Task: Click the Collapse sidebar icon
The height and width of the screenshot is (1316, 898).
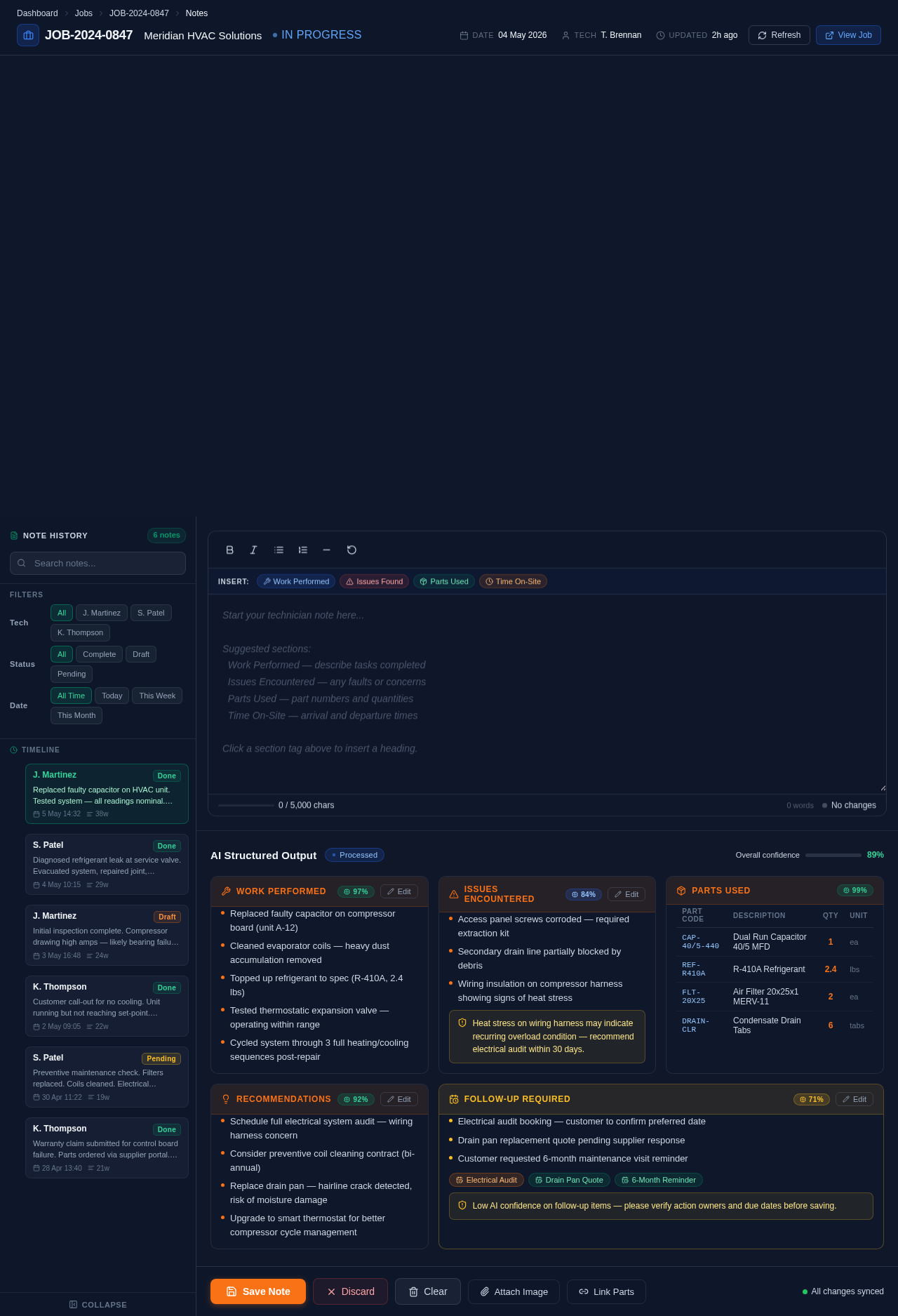Action: (x=73, y=1305)
